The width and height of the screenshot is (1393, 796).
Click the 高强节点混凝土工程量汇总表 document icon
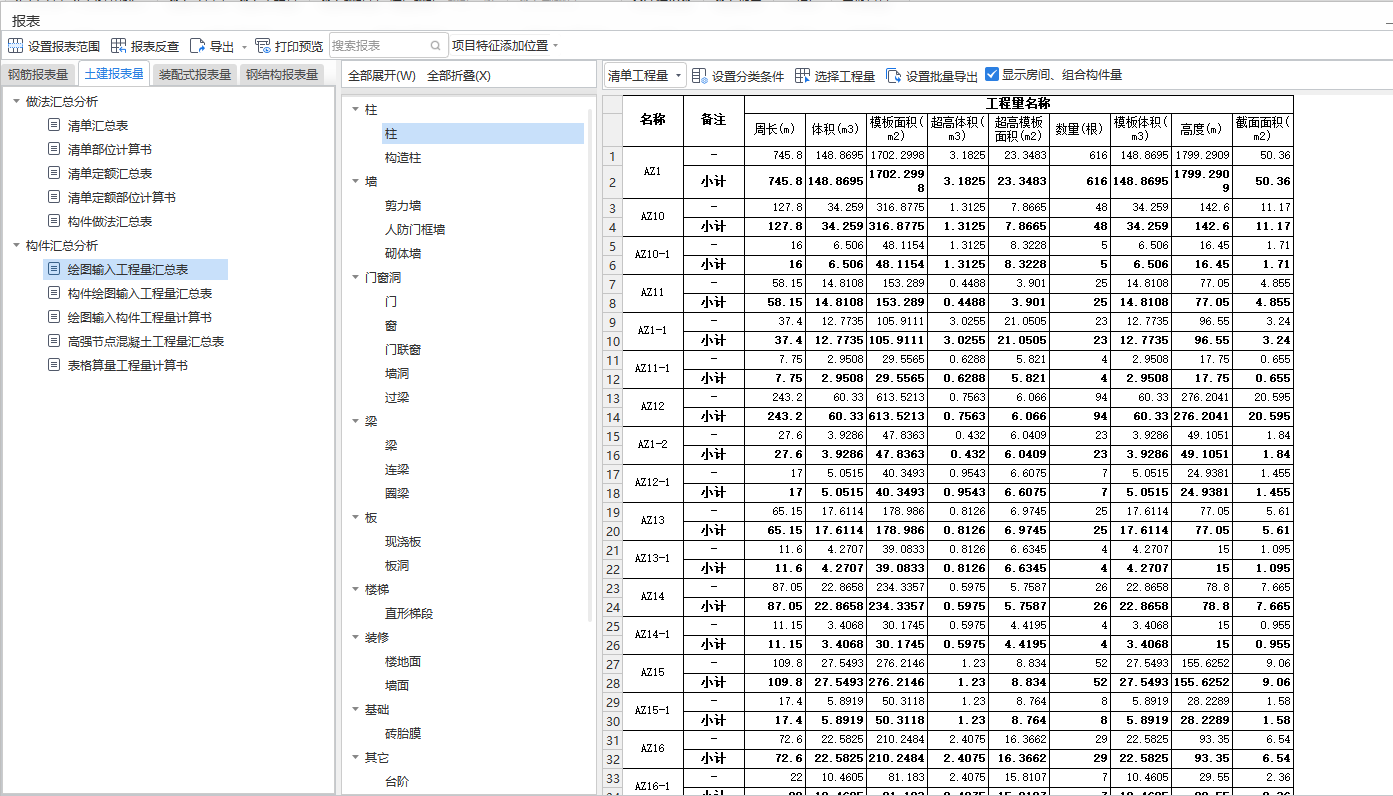[x=54, y=341]
